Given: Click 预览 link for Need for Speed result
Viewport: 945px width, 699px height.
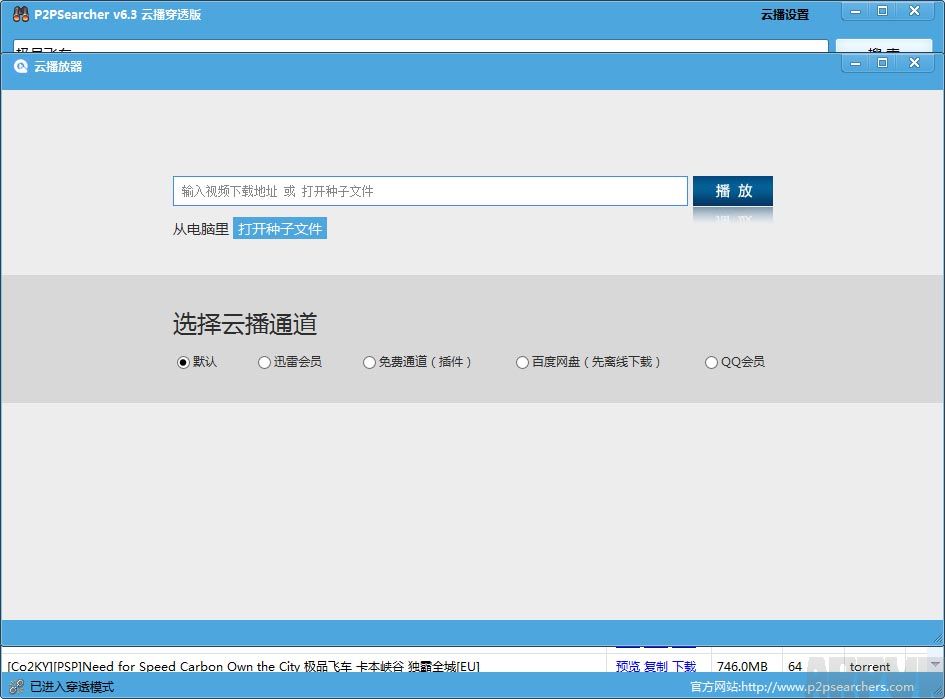Looking at the screenshot, I should tap(627, 666).
